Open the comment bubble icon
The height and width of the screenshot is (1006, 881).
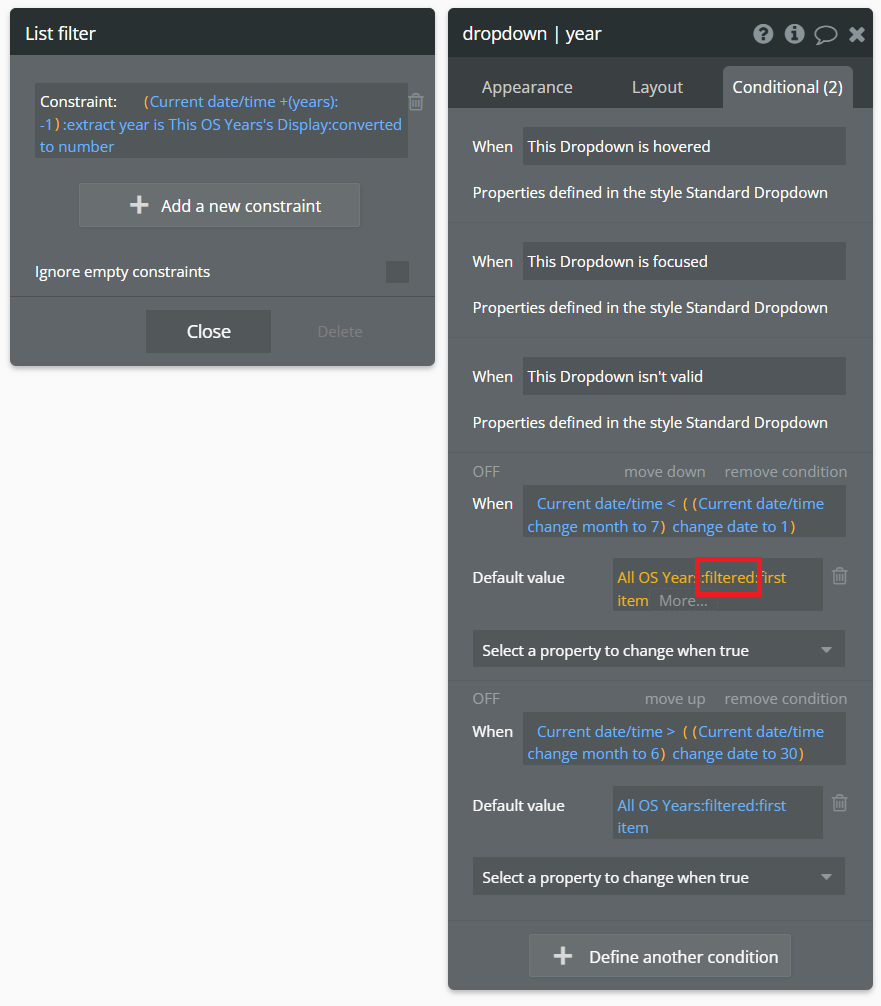click(826, 33)
